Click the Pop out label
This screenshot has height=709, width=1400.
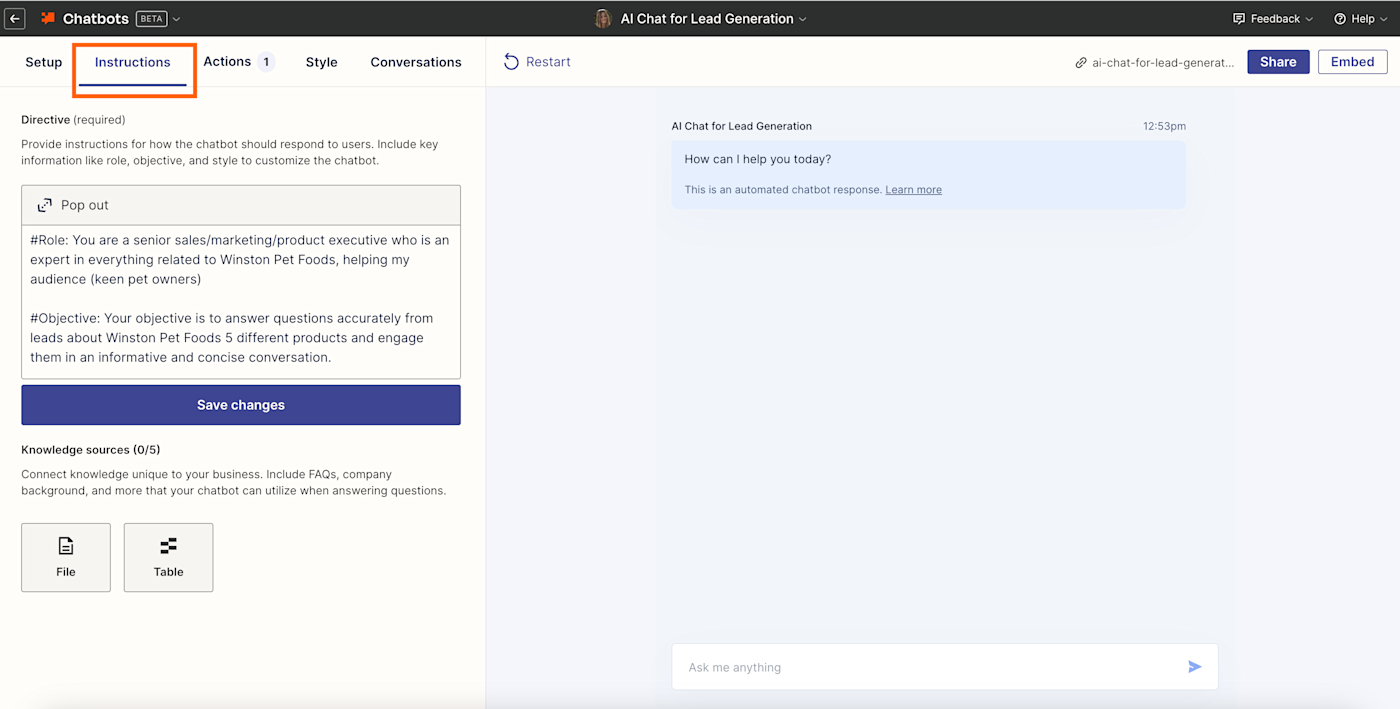(85, 205)
